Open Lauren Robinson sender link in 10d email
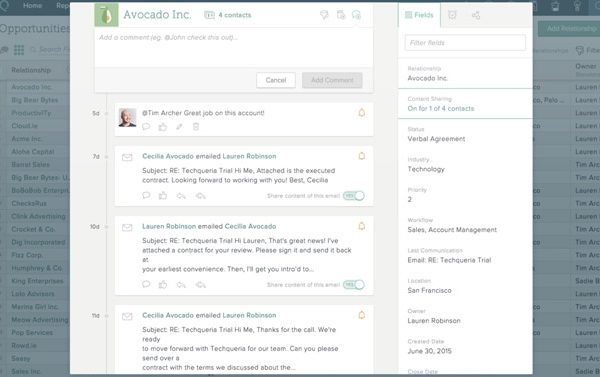Screen dimensions: 600x377 point(169,226)
